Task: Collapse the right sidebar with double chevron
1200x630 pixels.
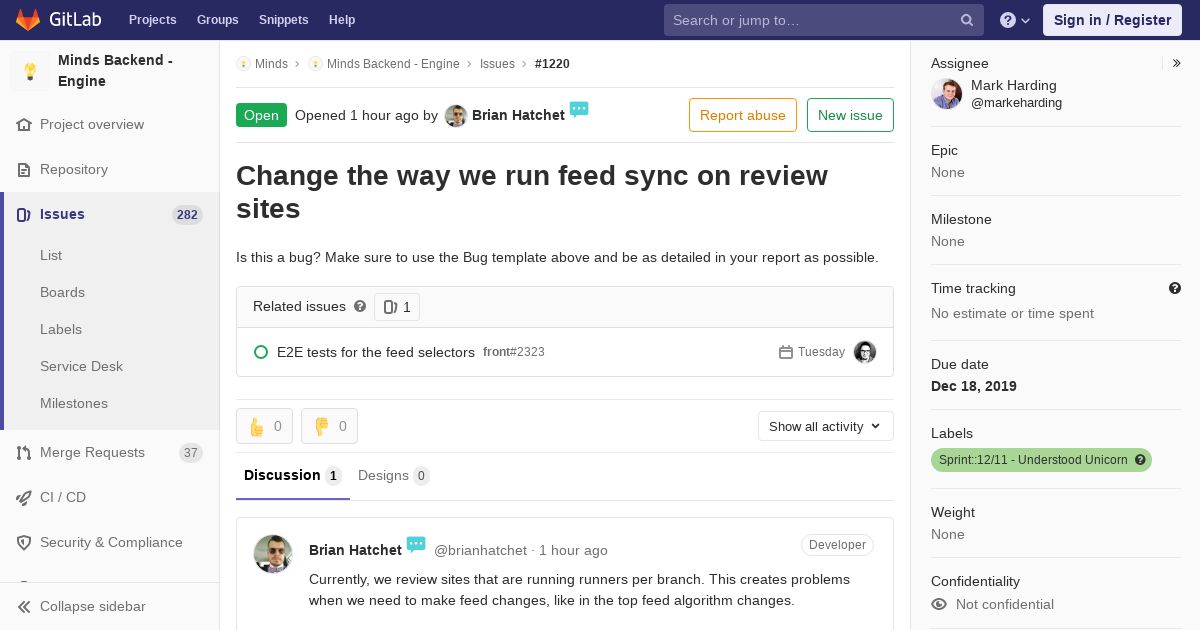Action: (x=1177, y=64)
